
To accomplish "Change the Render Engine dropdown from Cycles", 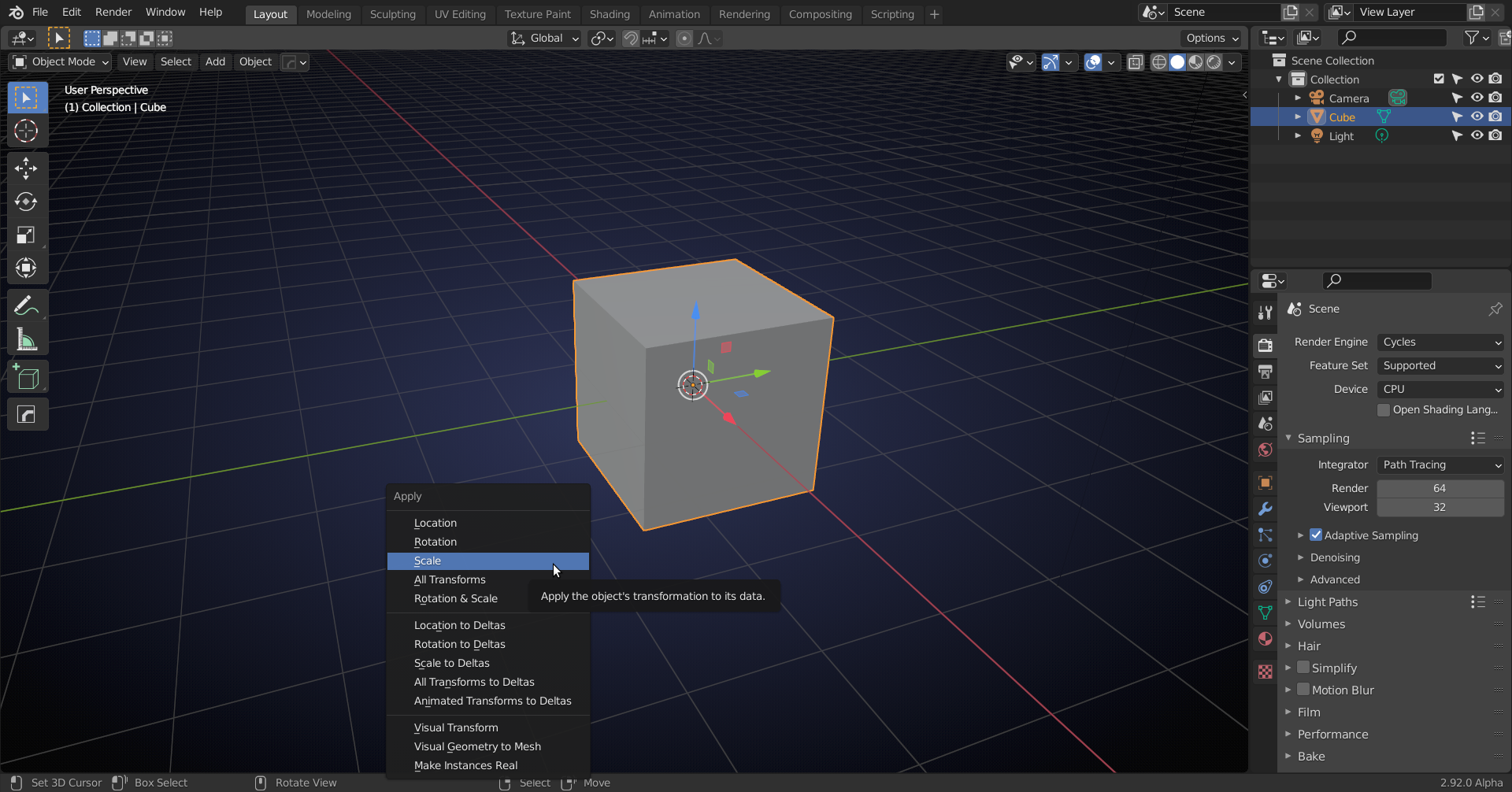I will (1440, 342).
